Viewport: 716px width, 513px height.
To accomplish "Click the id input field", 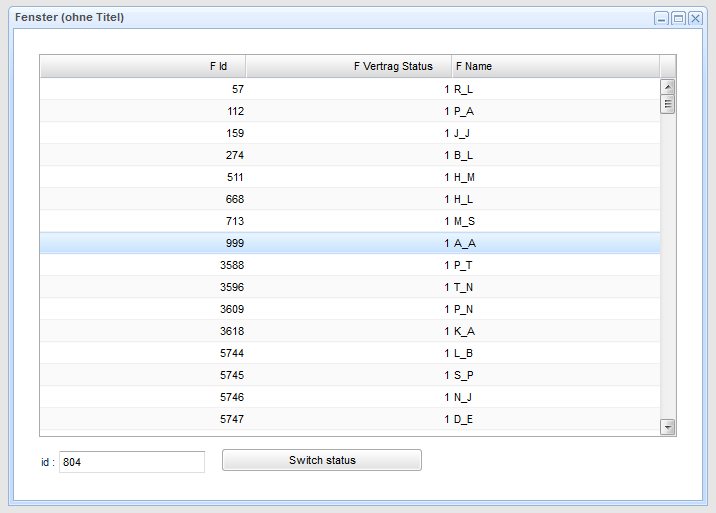I will pyautogui.click(x=132, y=462).
